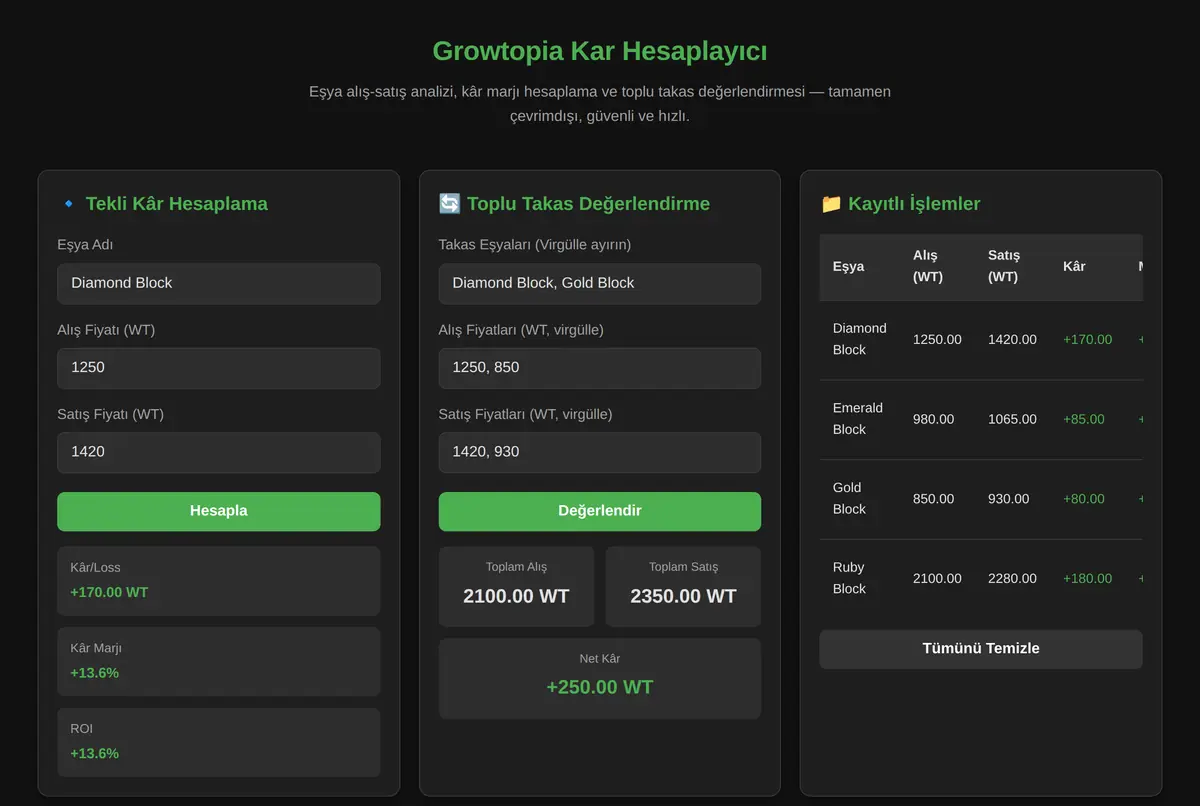Click the Toplu Takas Değerlendirme heading

pyautogui.click(x=588, y=204)
